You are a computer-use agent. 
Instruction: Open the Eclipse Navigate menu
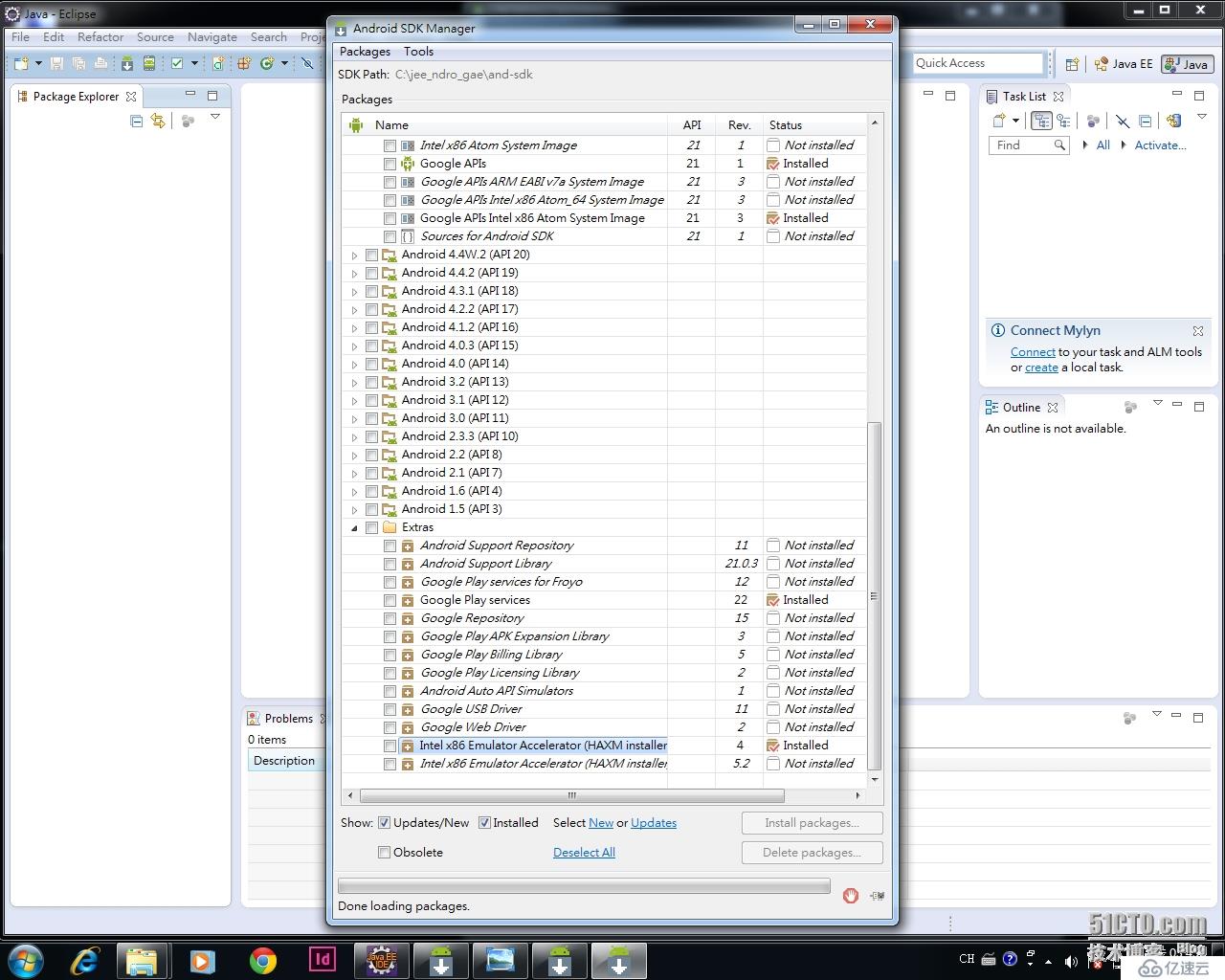click(x=212, y=36)
